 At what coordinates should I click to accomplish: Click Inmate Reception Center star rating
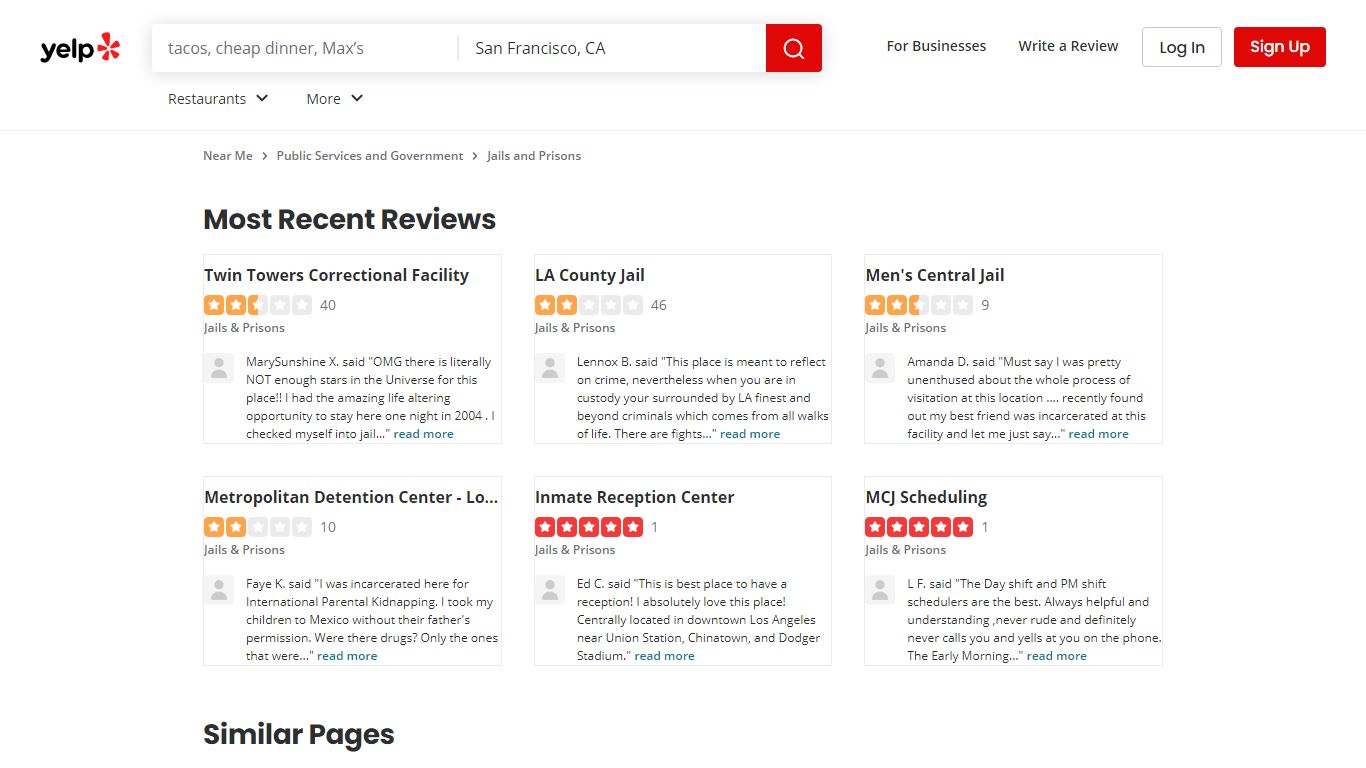coord(589,527)
